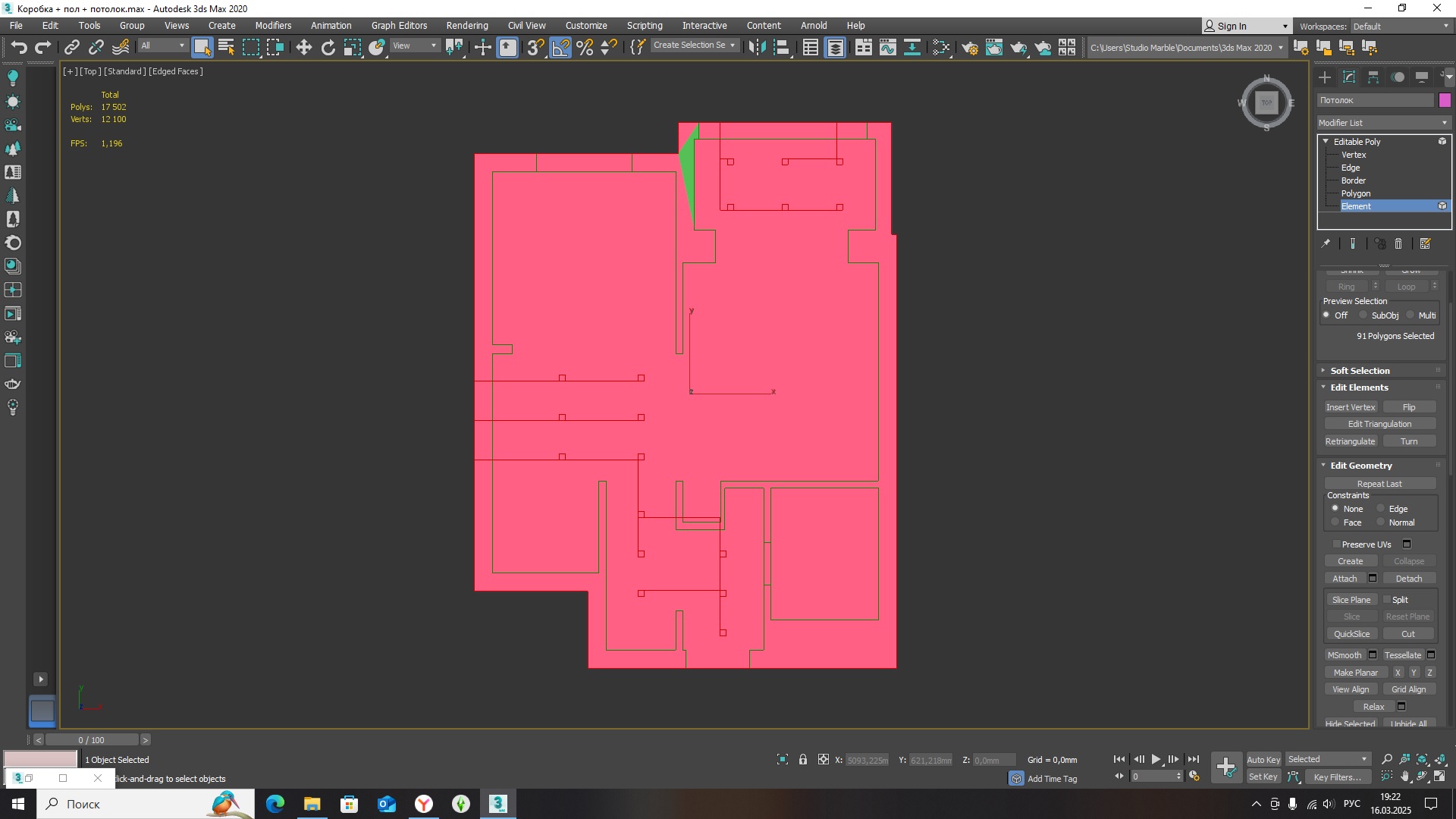Viewport: 1456px width, 819px height.
Task: Select the Face constraint radio button
Action: coord(1335,522)
